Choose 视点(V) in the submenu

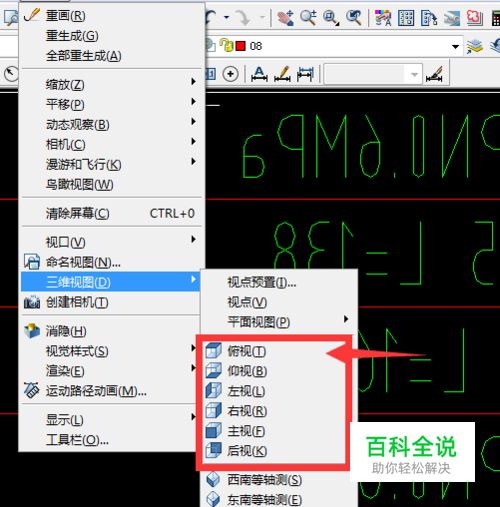(279, 302)
